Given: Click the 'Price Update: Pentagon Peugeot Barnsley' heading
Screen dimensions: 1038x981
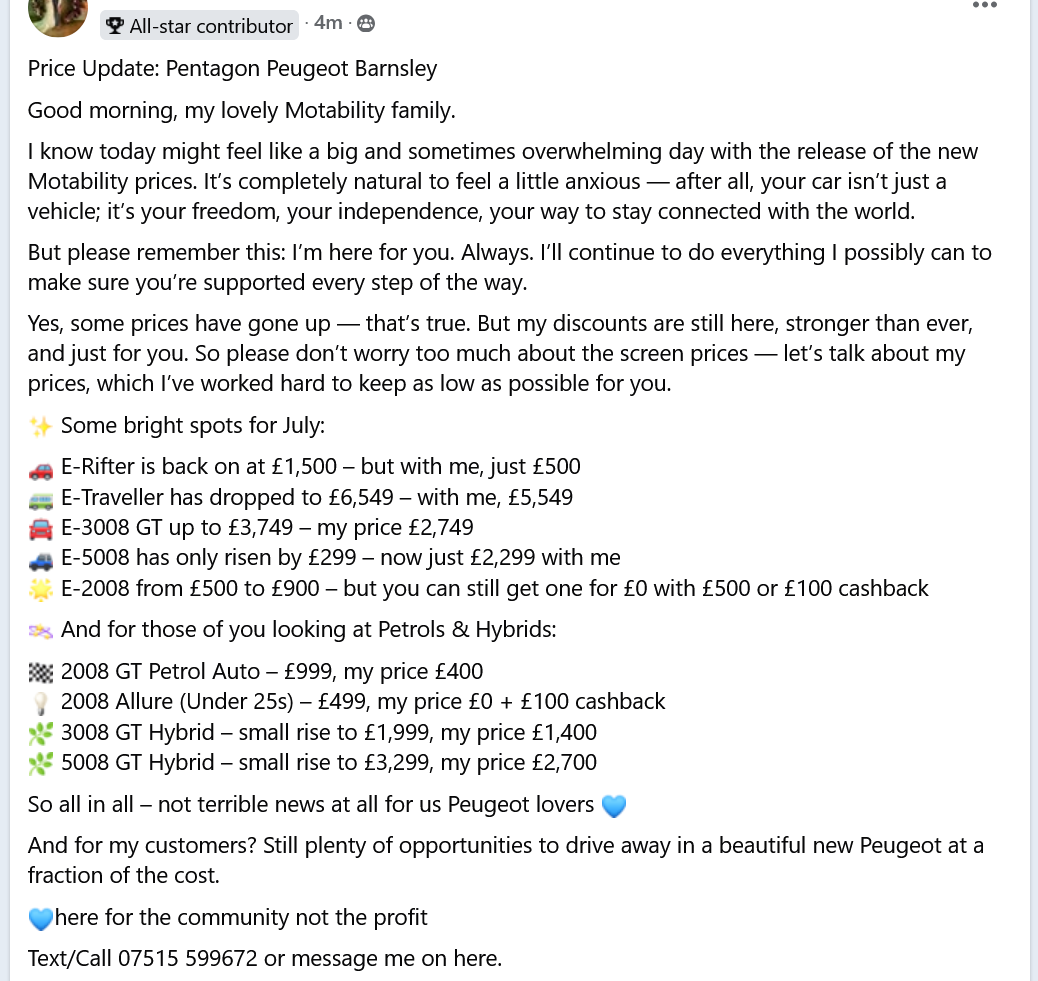Looking at the screenshot, I should pyautogui.click(x=232, y=69).
